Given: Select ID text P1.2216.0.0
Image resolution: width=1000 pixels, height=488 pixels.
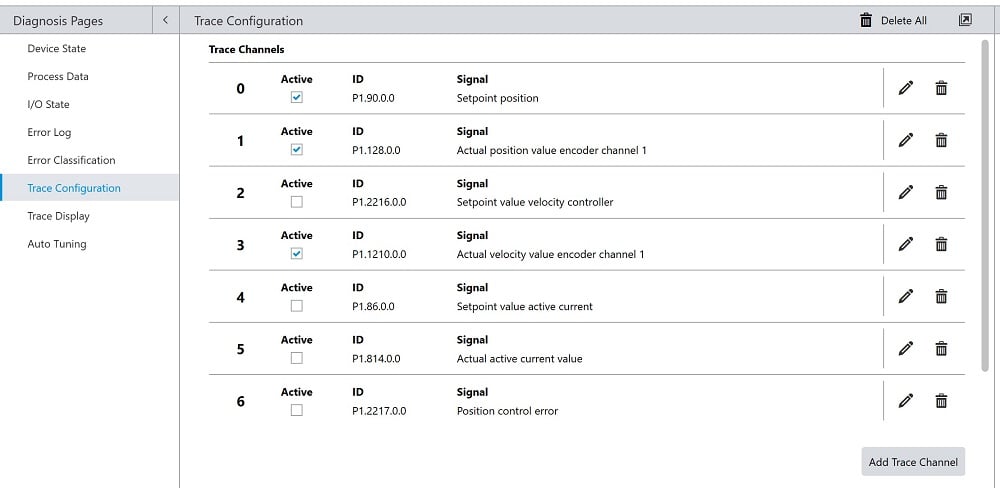Looking at the screenshot, I should point(379,202).
